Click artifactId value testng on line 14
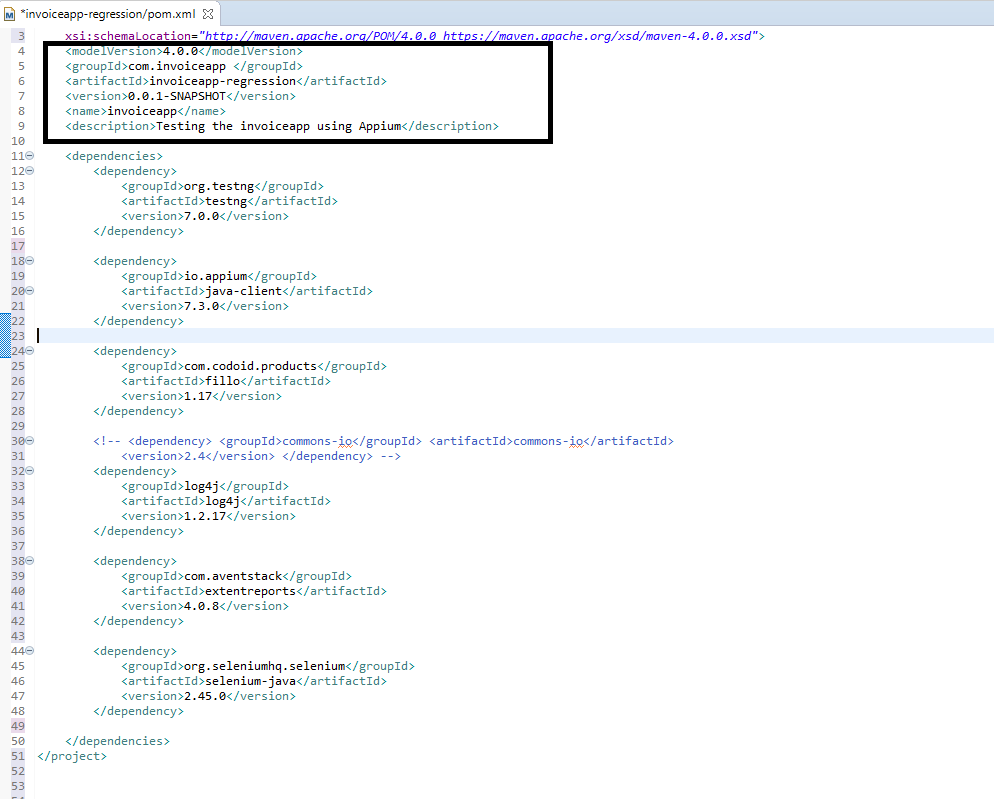 pyautogui.click(x=226, y=201)
